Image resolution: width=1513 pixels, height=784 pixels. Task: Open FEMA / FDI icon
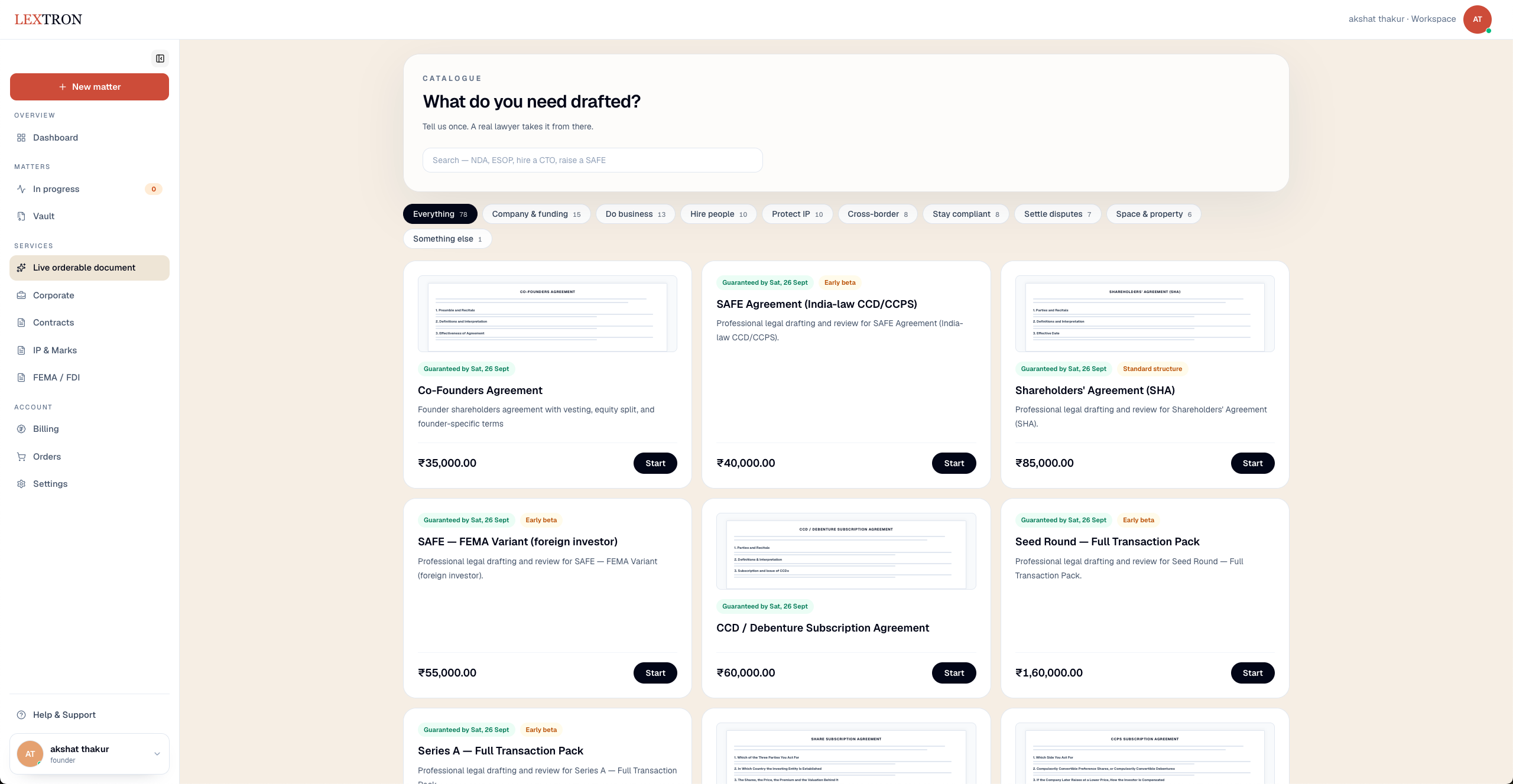pos(21,378)
